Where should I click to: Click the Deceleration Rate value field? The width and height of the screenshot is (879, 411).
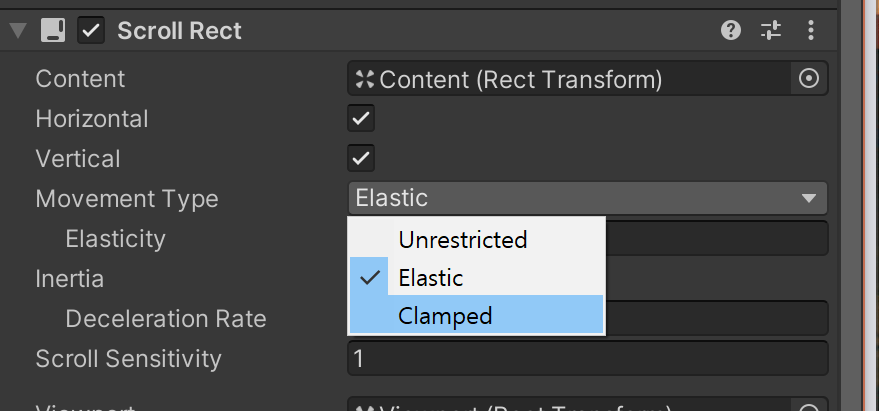[x=716, y=318]
